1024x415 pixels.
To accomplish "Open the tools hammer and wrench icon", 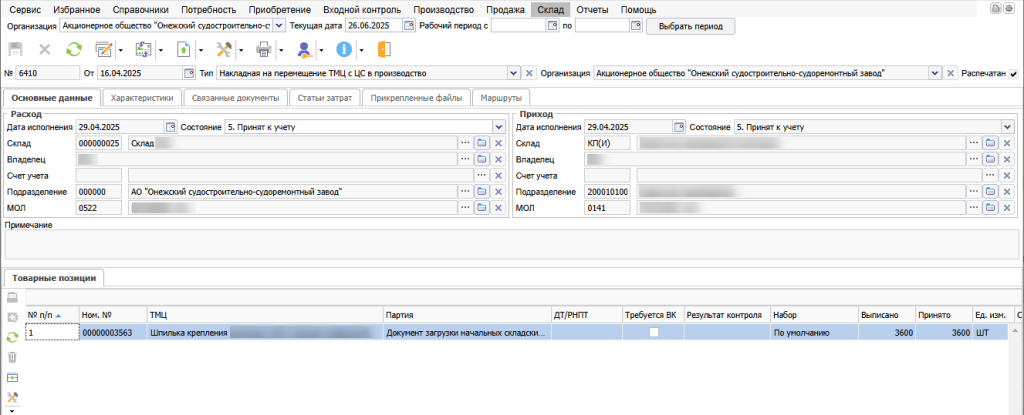I will [224, 49].
